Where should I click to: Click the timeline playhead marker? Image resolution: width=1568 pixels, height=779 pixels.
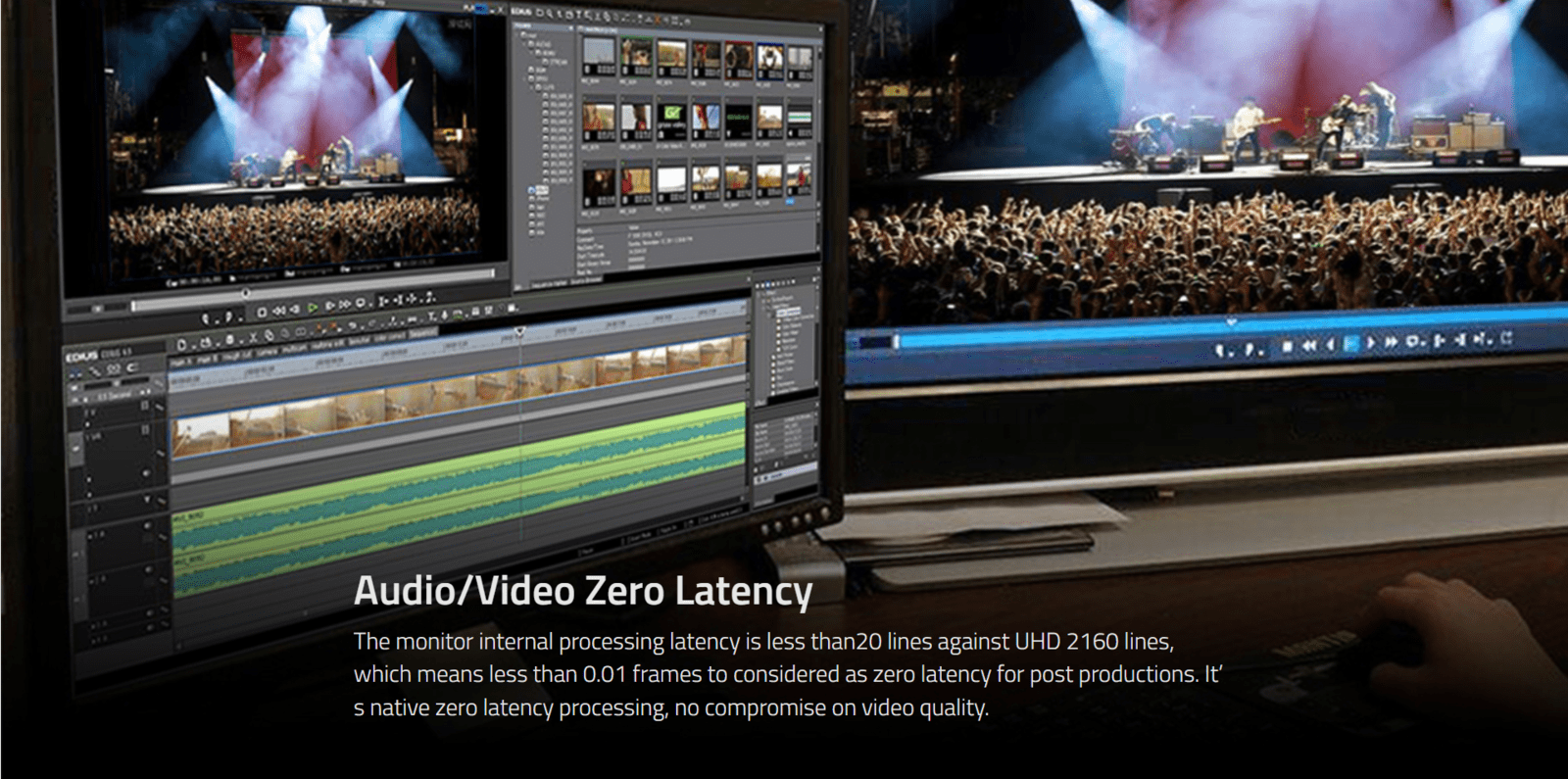click(x=519, y=332)
